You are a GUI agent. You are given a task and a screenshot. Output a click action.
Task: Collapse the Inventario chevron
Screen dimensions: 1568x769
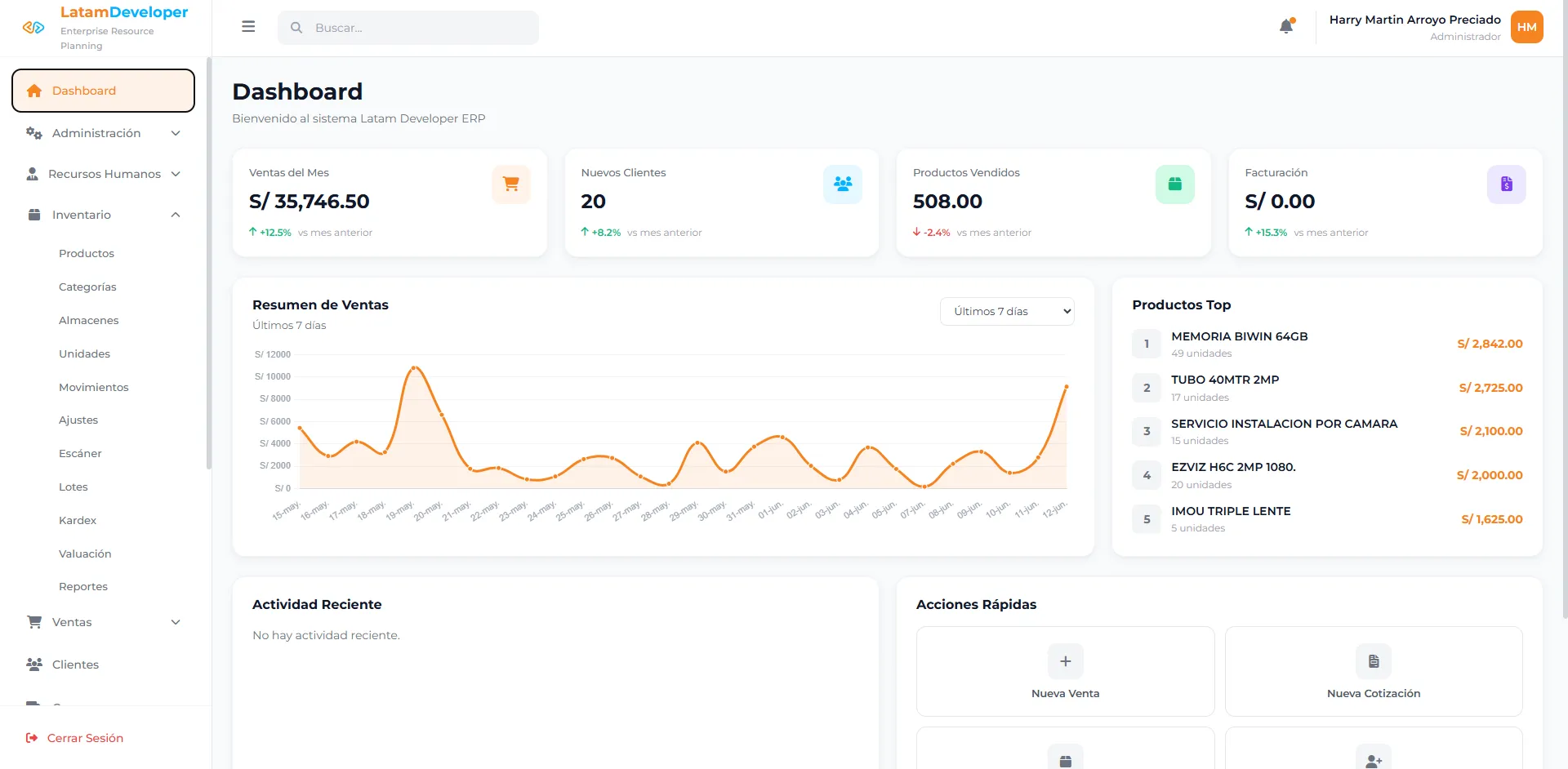(176, 215)
